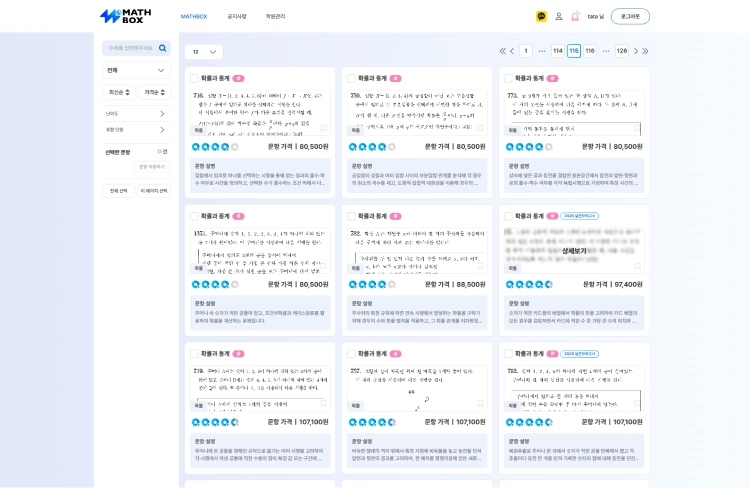Open the MATHBOX nav tab
This screenshot has width=750, height=488.
(x=194, y=16)
